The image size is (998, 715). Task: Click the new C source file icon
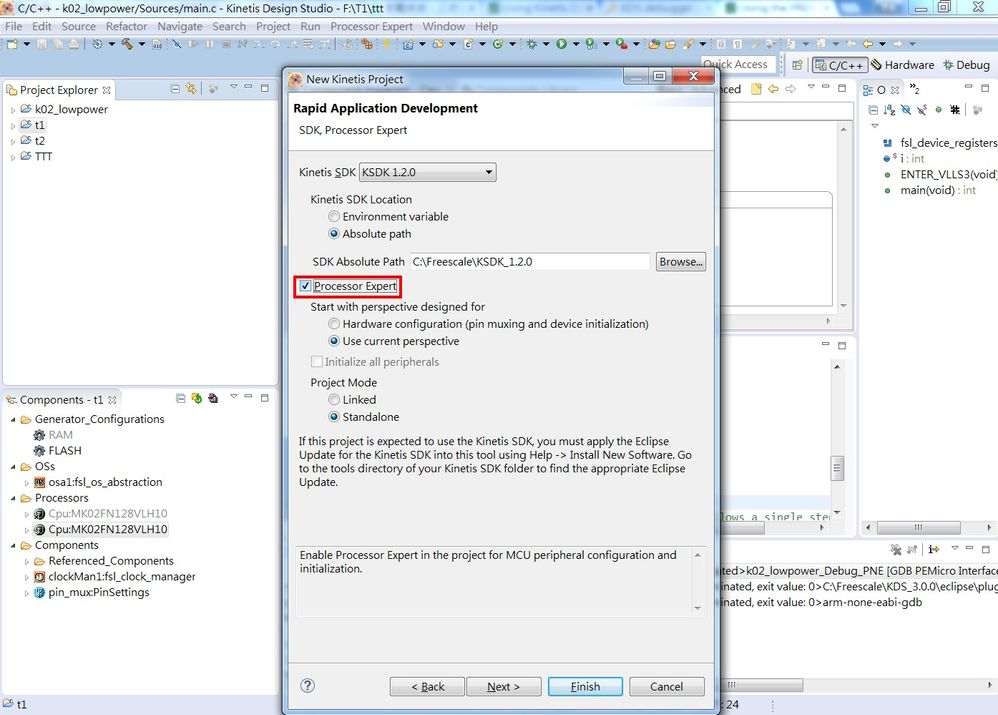(x=468, y=44)
